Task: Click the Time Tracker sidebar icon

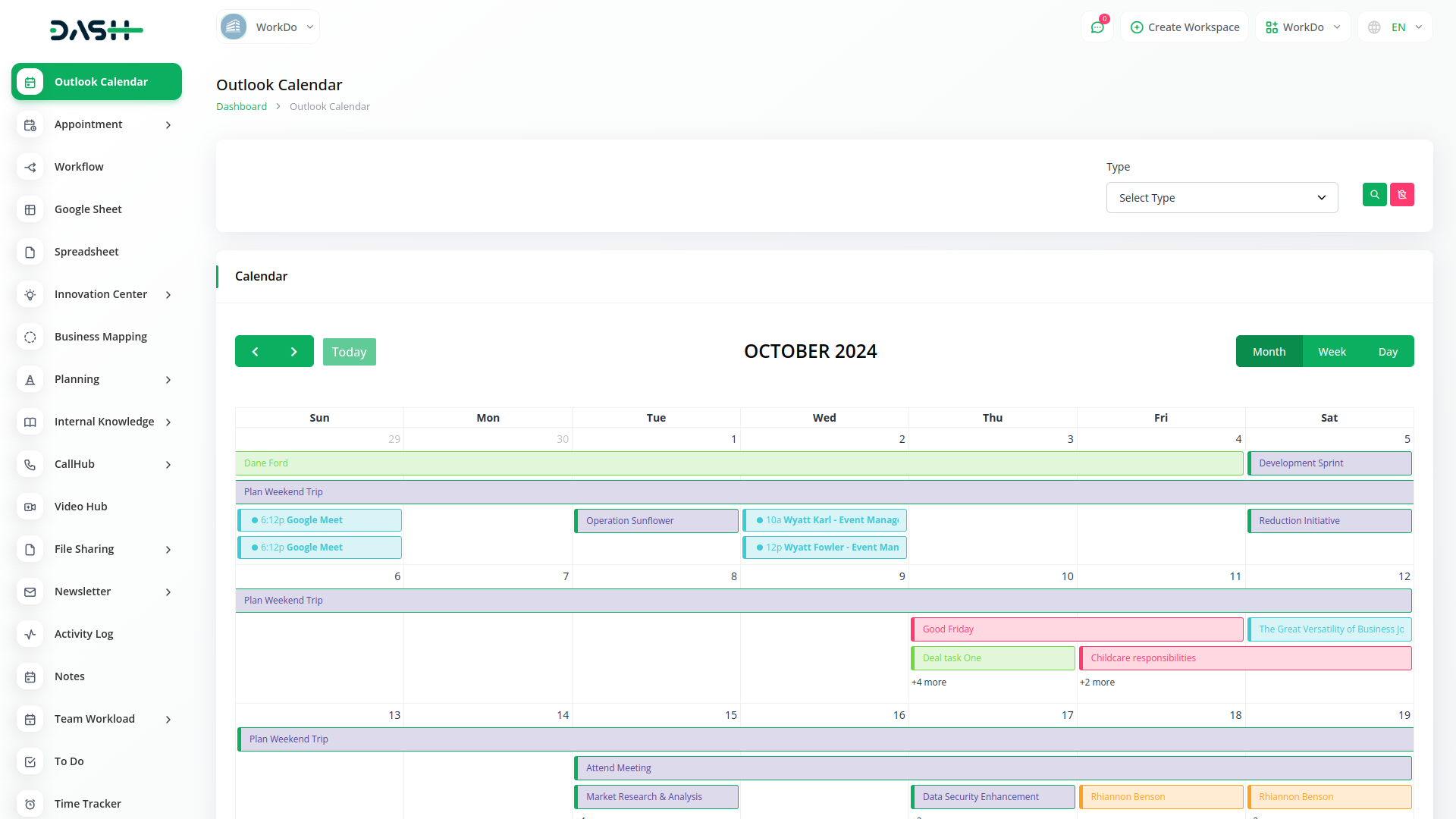Action: click(30, 804)
